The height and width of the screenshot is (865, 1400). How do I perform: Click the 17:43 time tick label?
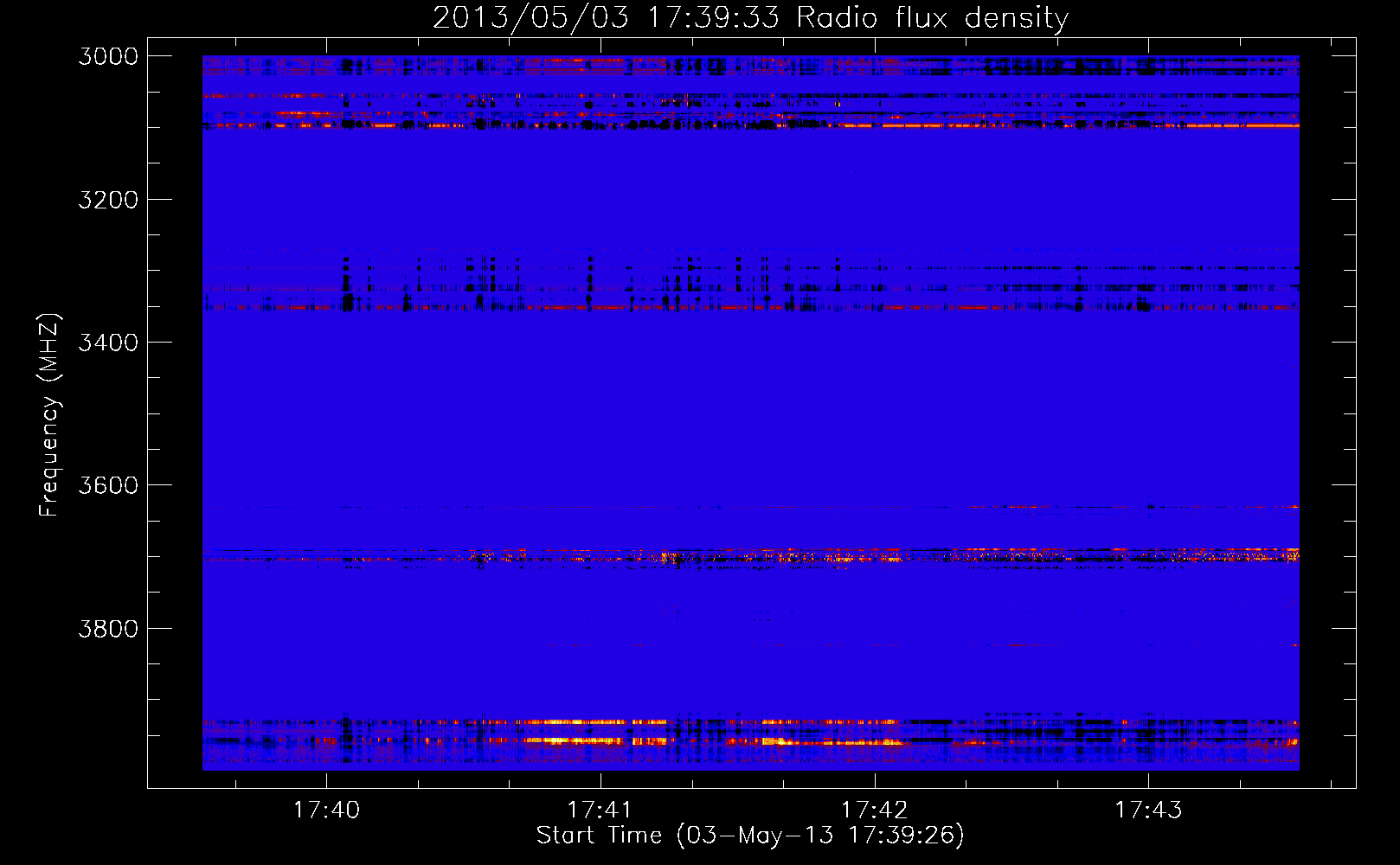1148,811
